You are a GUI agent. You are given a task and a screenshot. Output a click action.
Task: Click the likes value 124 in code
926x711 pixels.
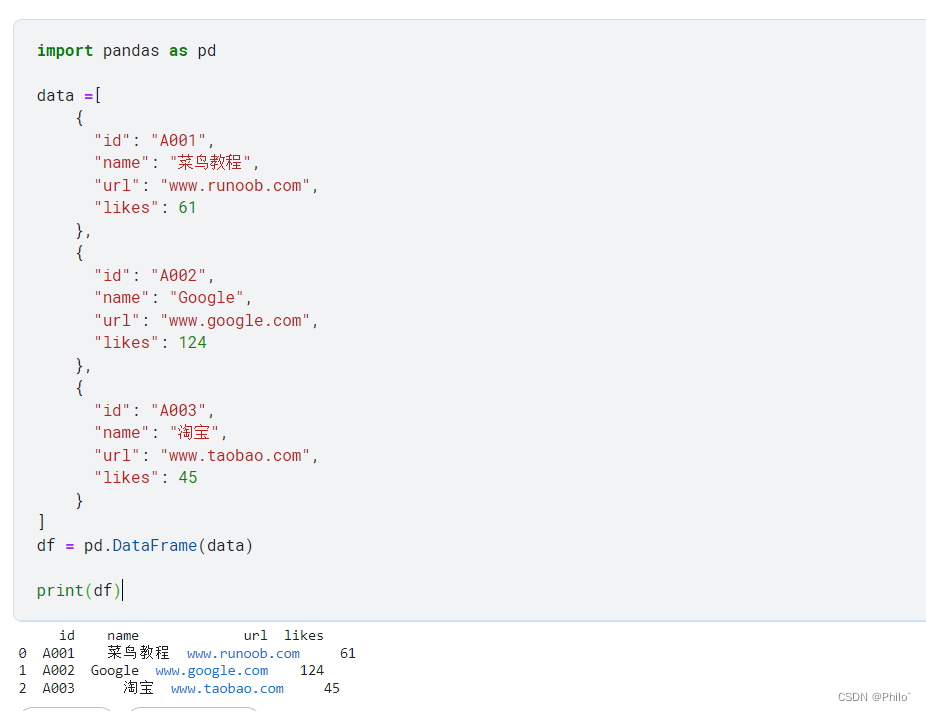[193, 343]
